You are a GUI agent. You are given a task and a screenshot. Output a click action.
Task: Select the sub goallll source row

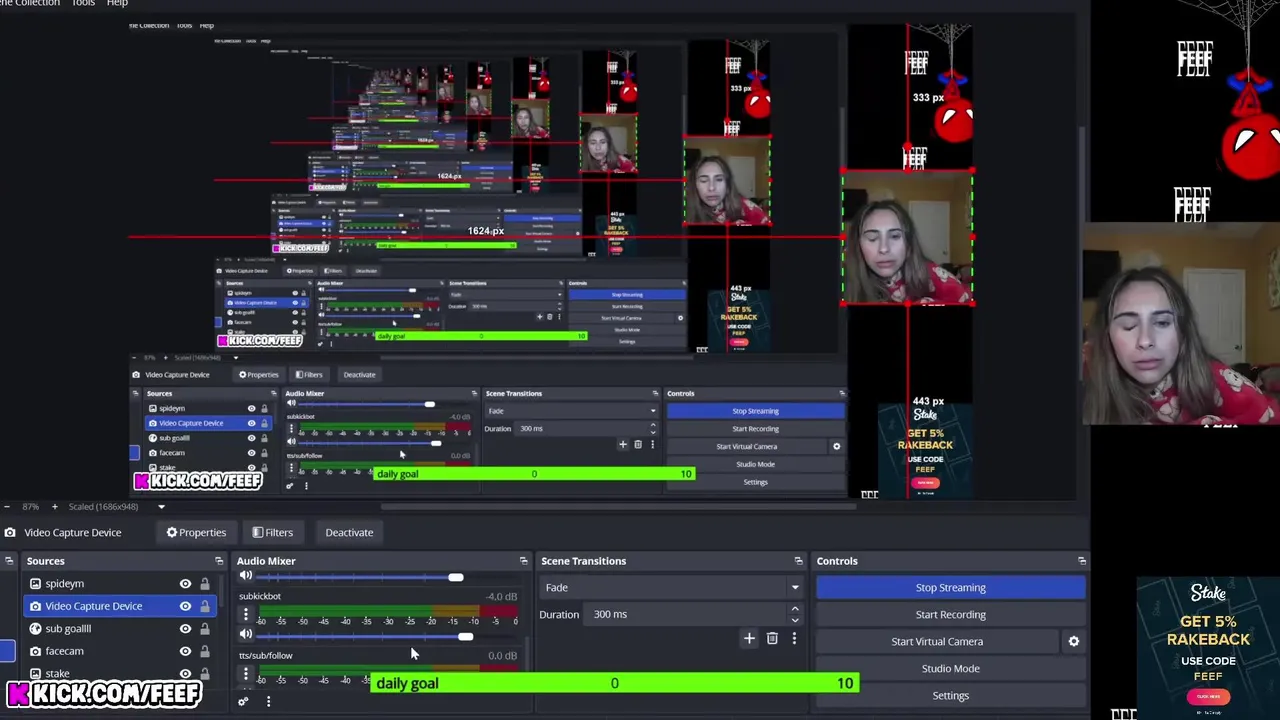(x=120, y=629)
